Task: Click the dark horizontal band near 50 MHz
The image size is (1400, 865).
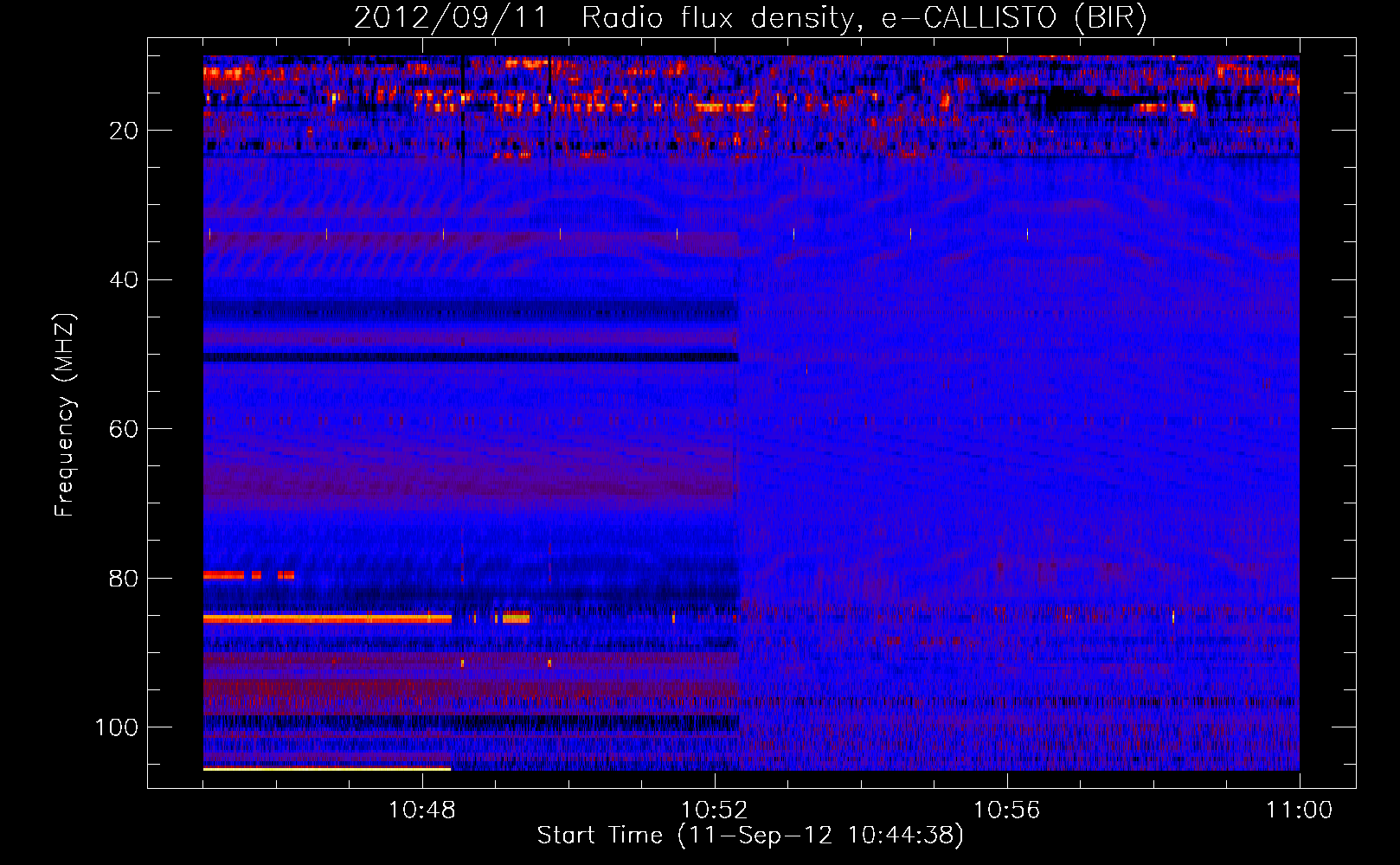Action: [471, 356]
